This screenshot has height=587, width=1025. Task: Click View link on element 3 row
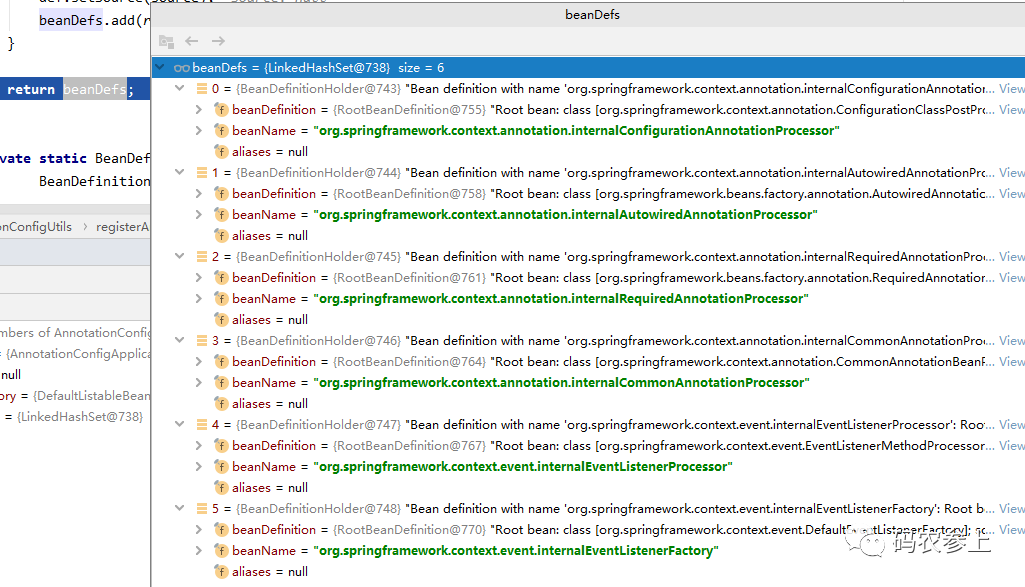tap(1011, 341)
